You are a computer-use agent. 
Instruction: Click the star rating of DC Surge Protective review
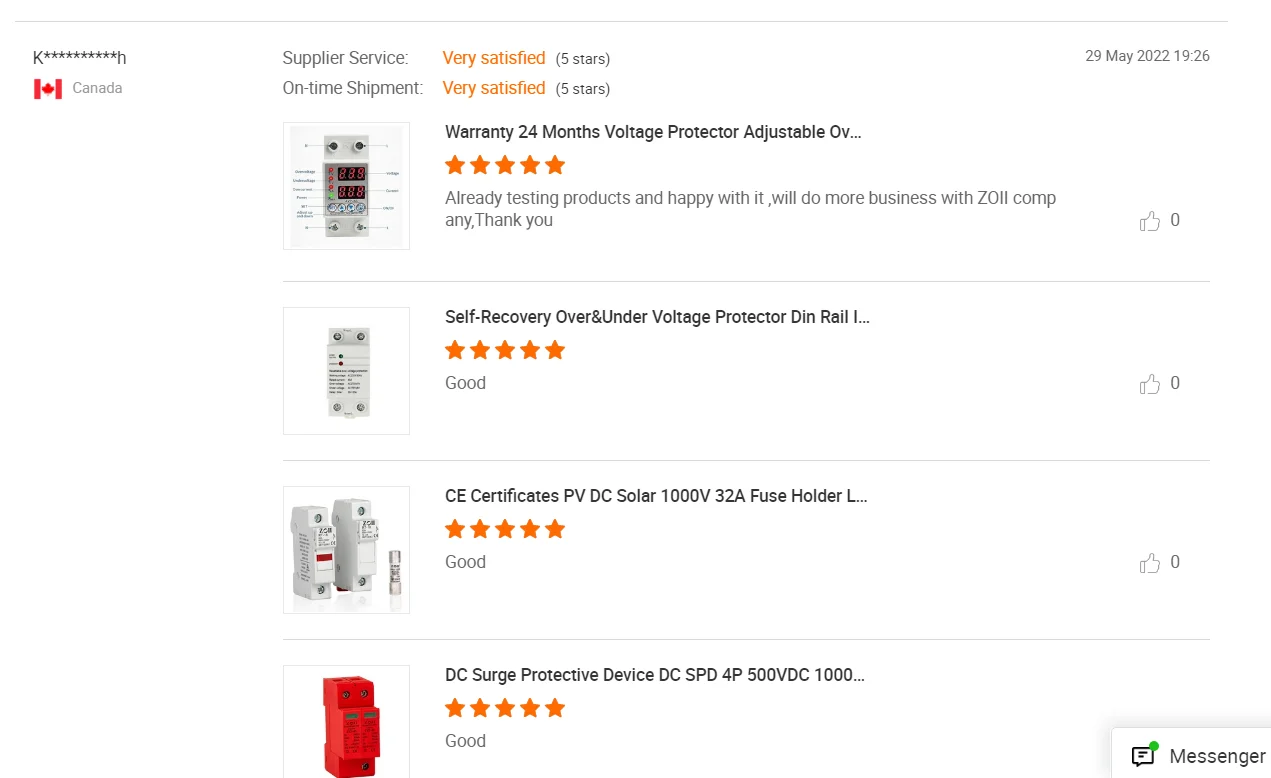point(505,708)
